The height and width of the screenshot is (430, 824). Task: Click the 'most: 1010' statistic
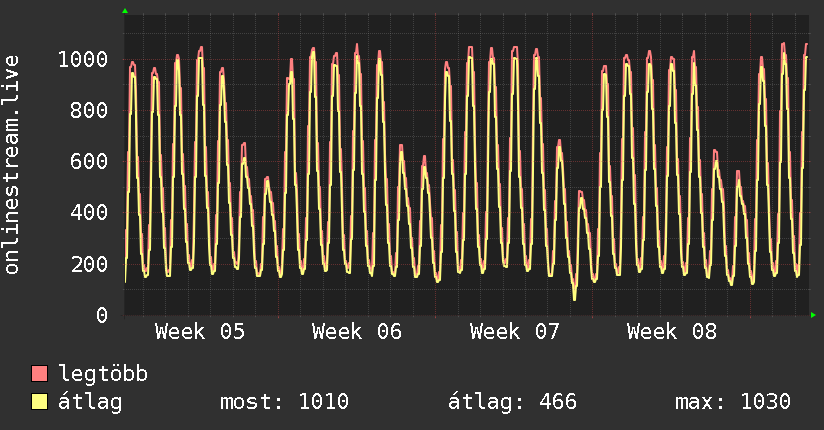tap(284, 402)
